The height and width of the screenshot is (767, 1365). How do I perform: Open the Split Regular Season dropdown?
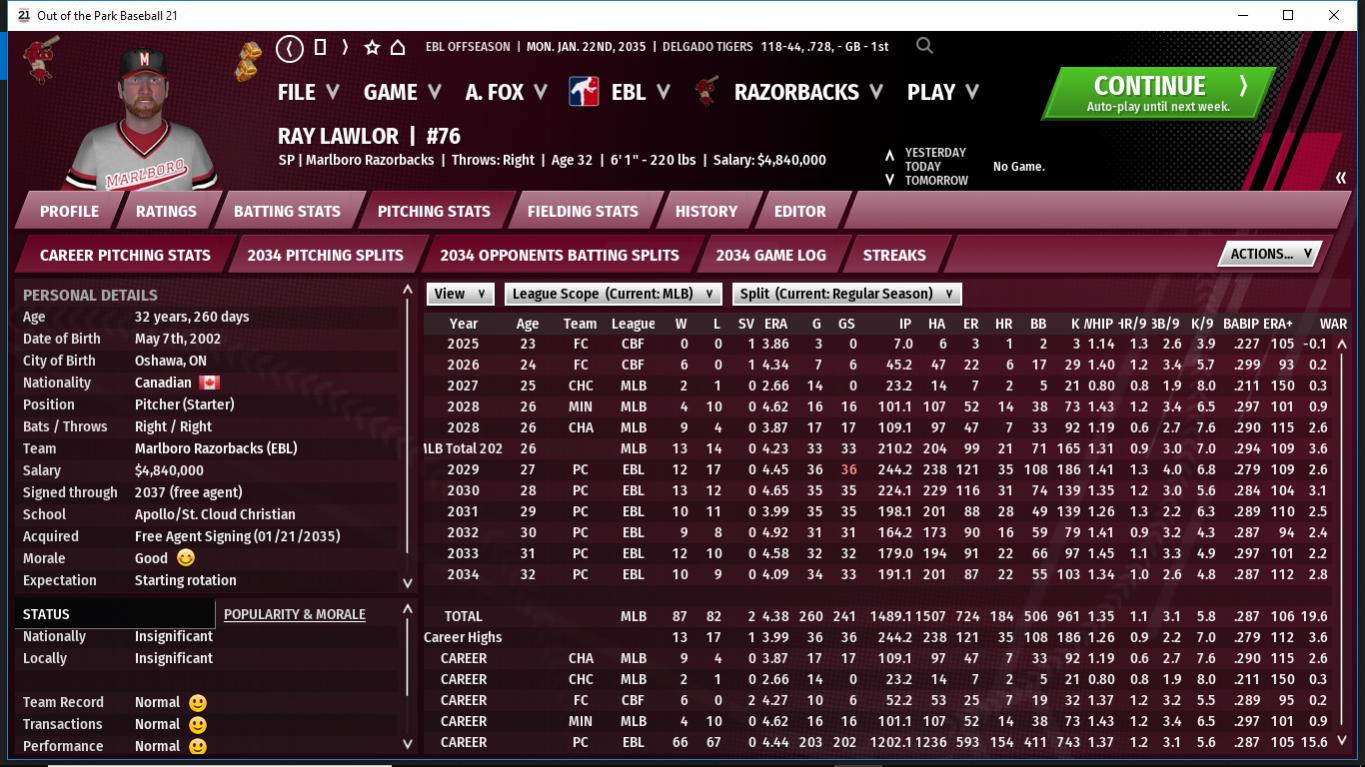point(846,294)
